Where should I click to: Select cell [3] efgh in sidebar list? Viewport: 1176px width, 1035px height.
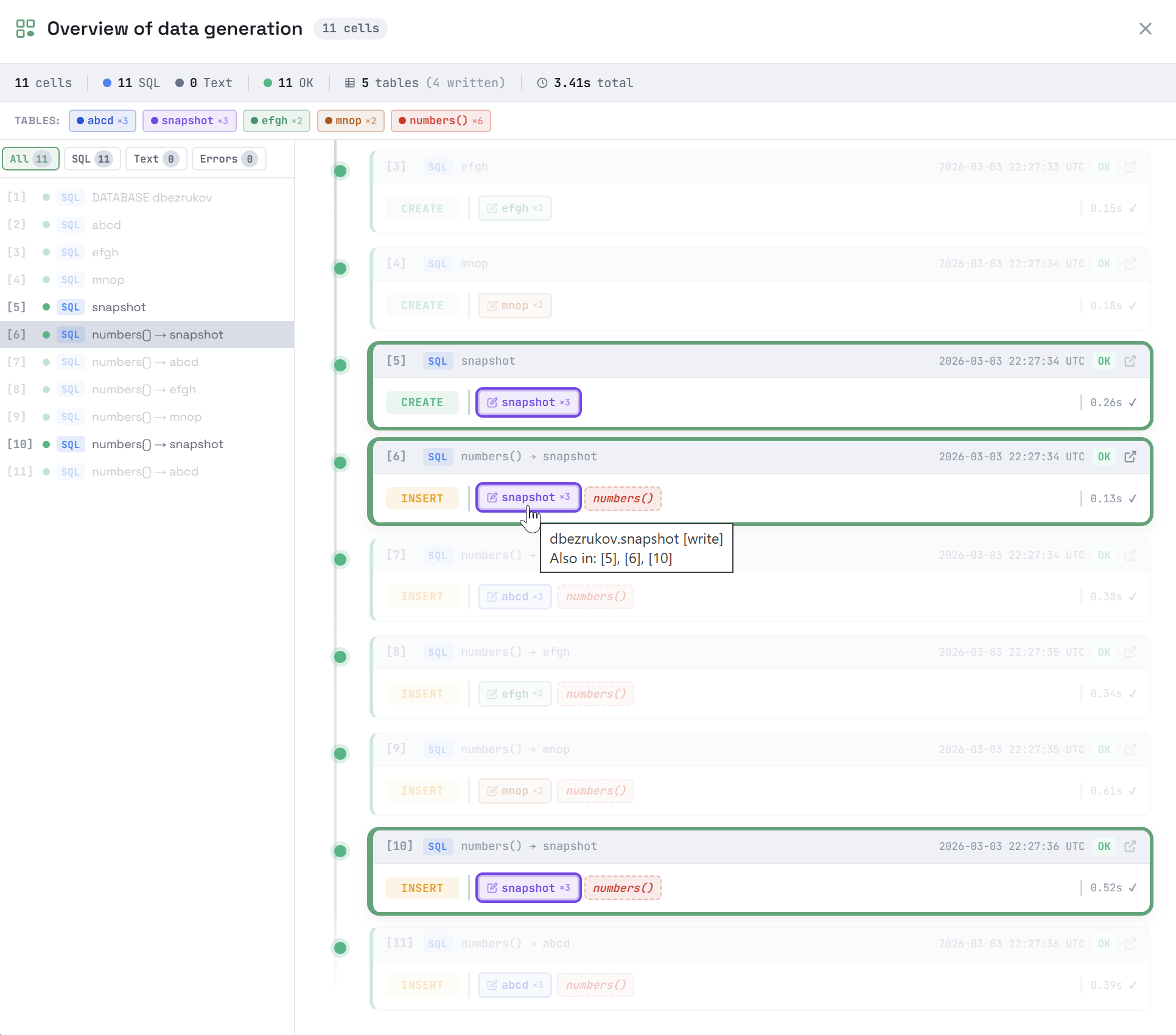pyautogui.click(x=147, y=252)
